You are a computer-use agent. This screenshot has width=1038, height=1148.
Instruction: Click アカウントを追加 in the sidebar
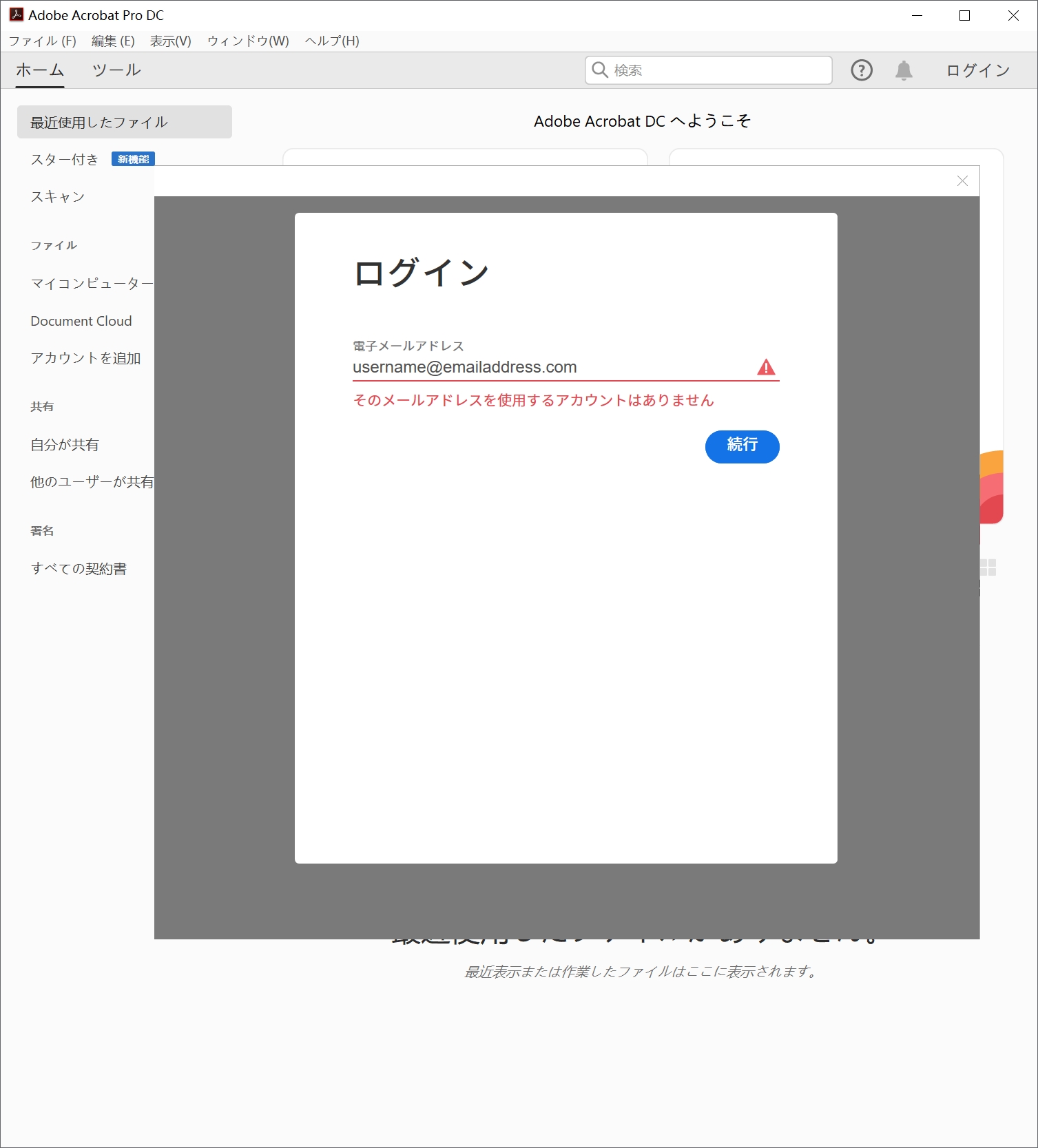coord(85,358)
